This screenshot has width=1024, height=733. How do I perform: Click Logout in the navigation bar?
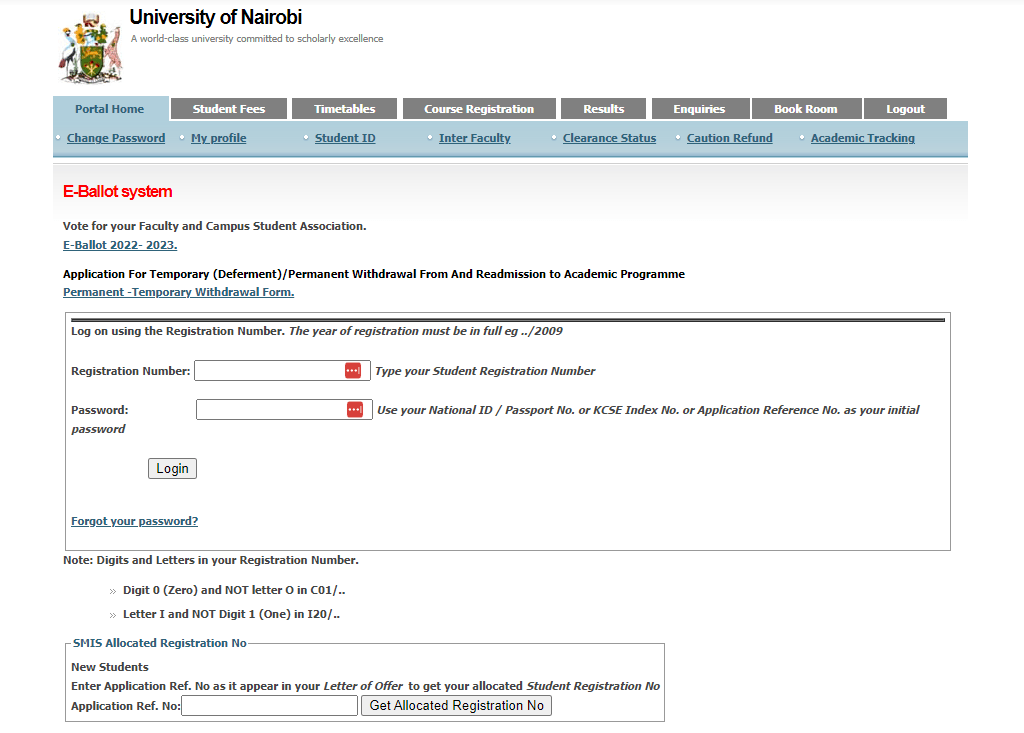905,108
